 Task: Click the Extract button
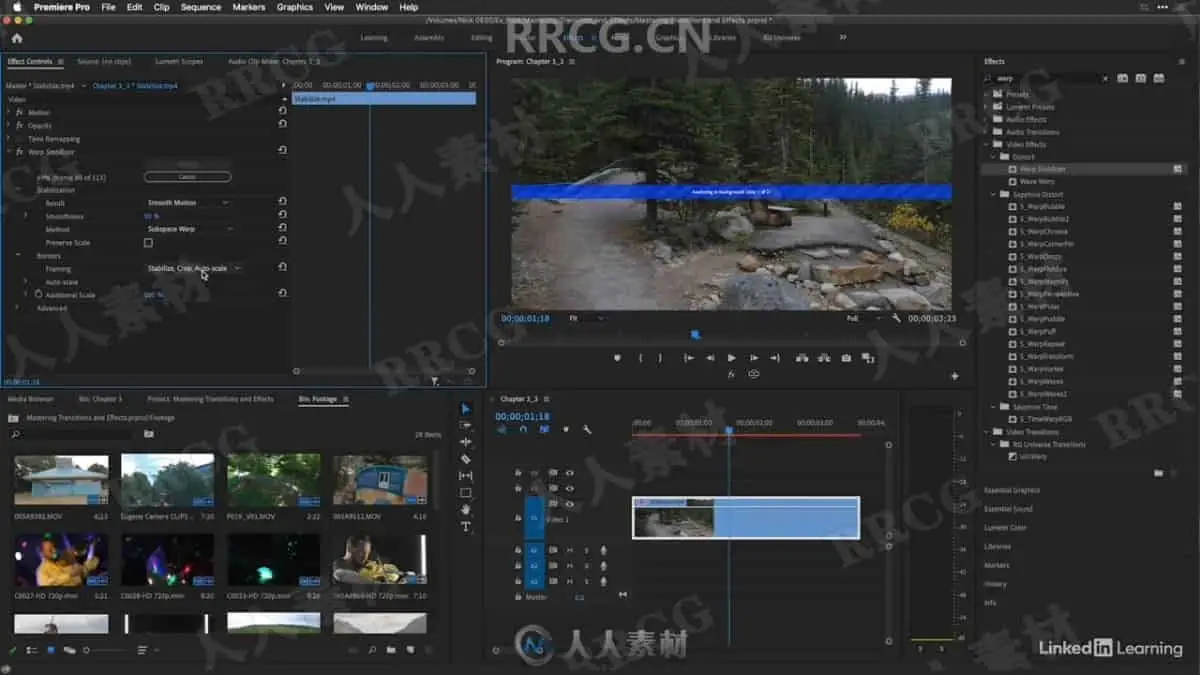pos(824,357)
